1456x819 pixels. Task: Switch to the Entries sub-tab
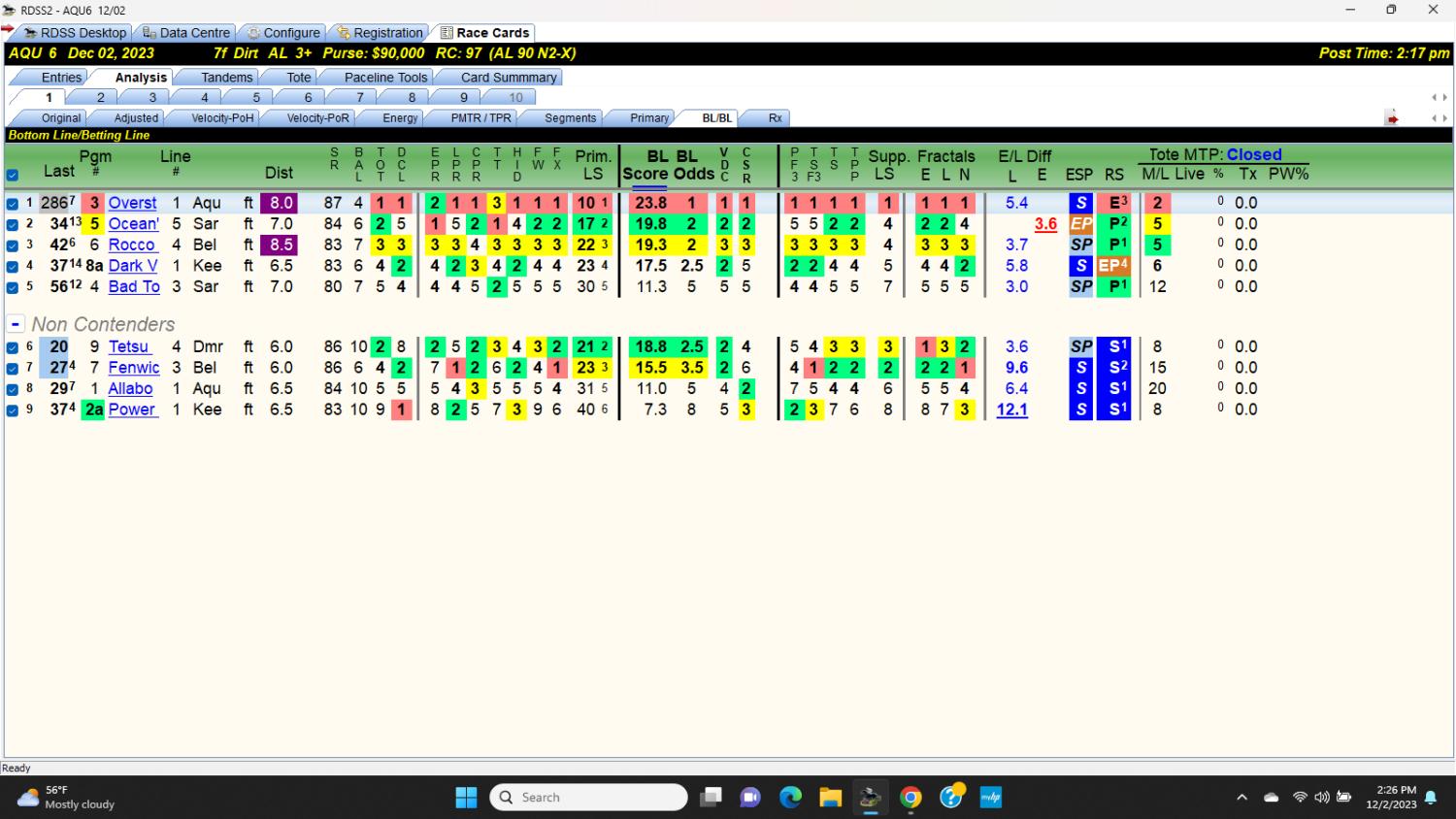(61, 78)
